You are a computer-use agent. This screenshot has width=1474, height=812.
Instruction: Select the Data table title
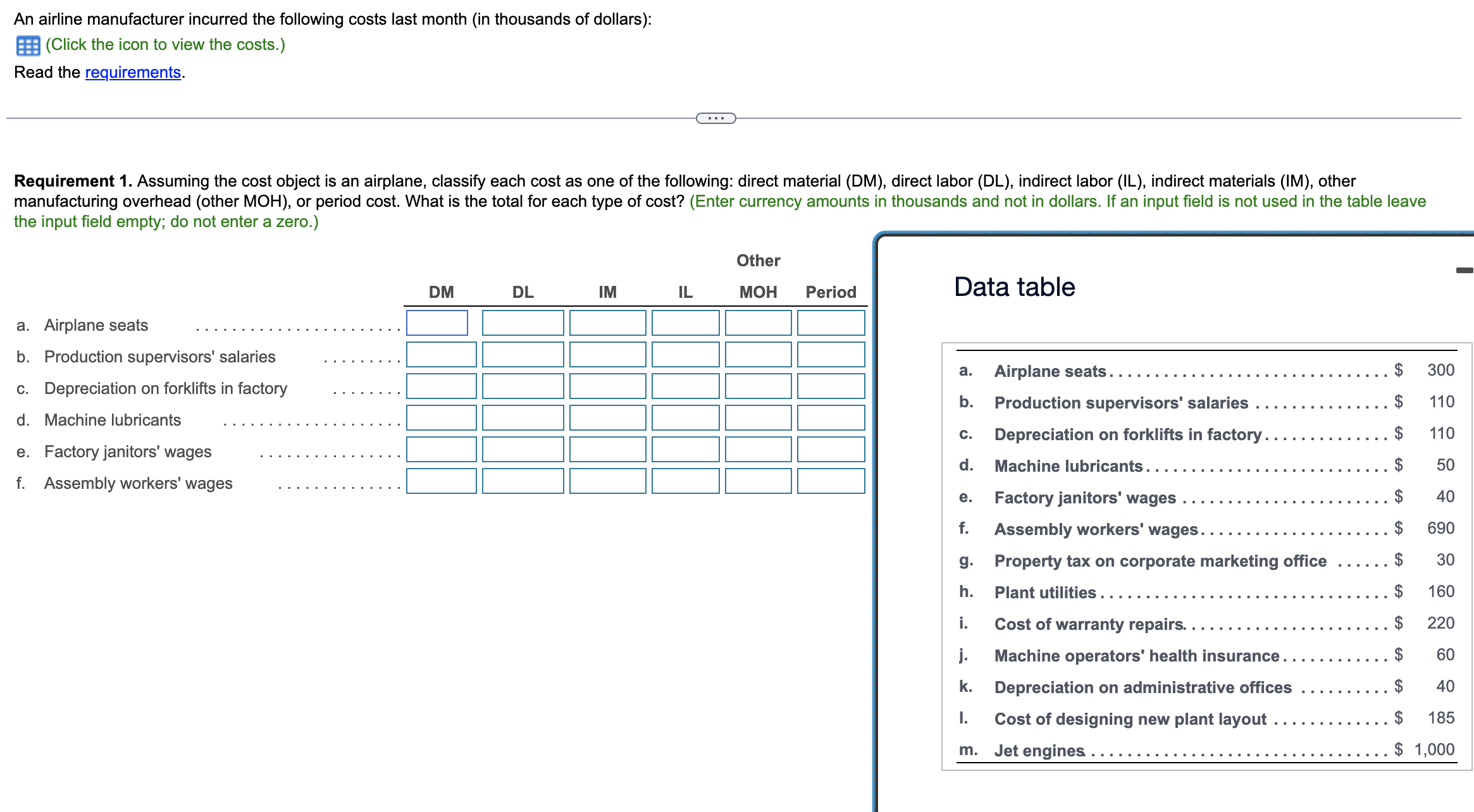click(1013, 286)
